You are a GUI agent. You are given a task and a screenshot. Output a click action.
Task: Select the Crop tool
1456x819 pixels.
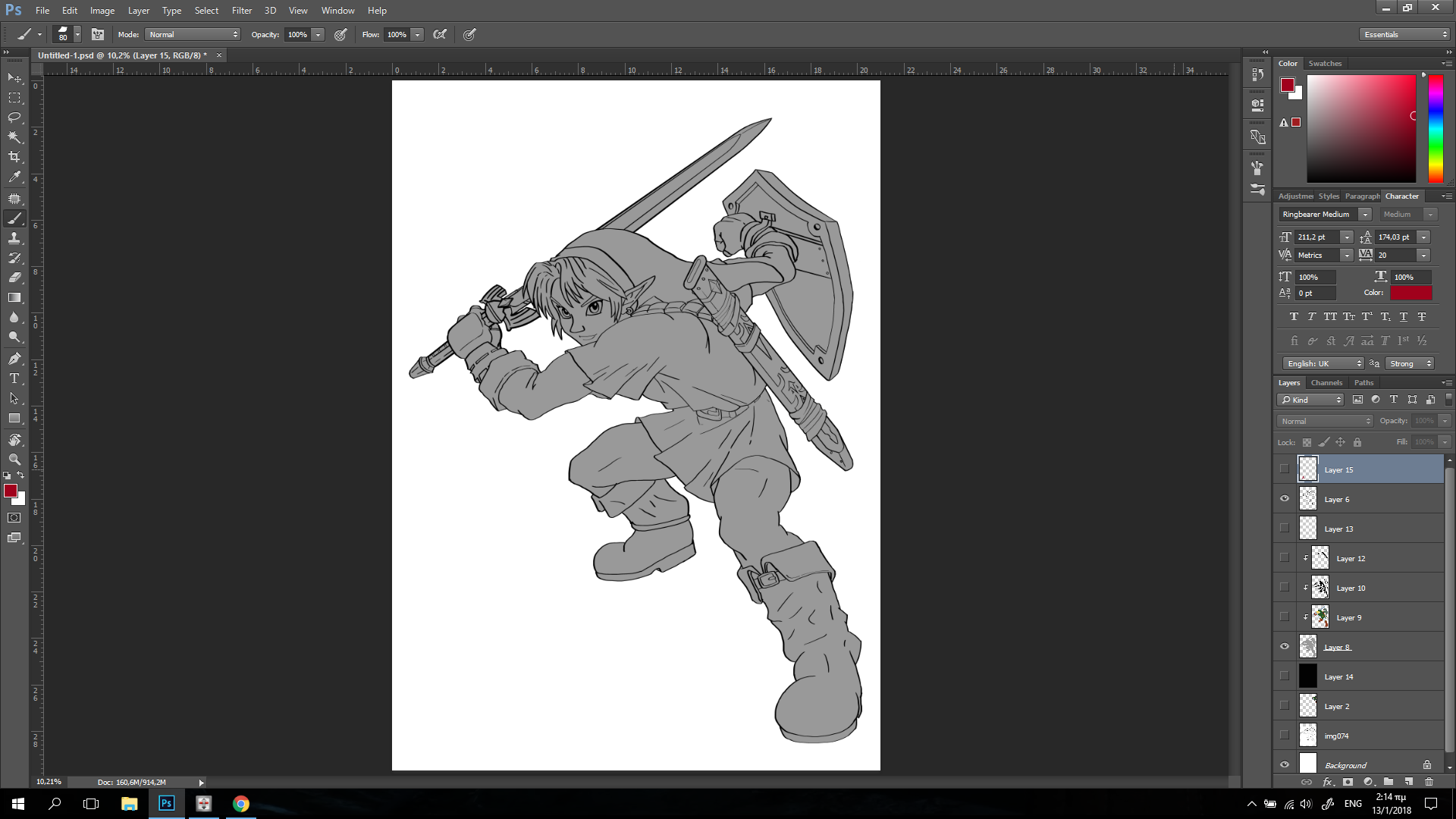[x=14, y=157]
